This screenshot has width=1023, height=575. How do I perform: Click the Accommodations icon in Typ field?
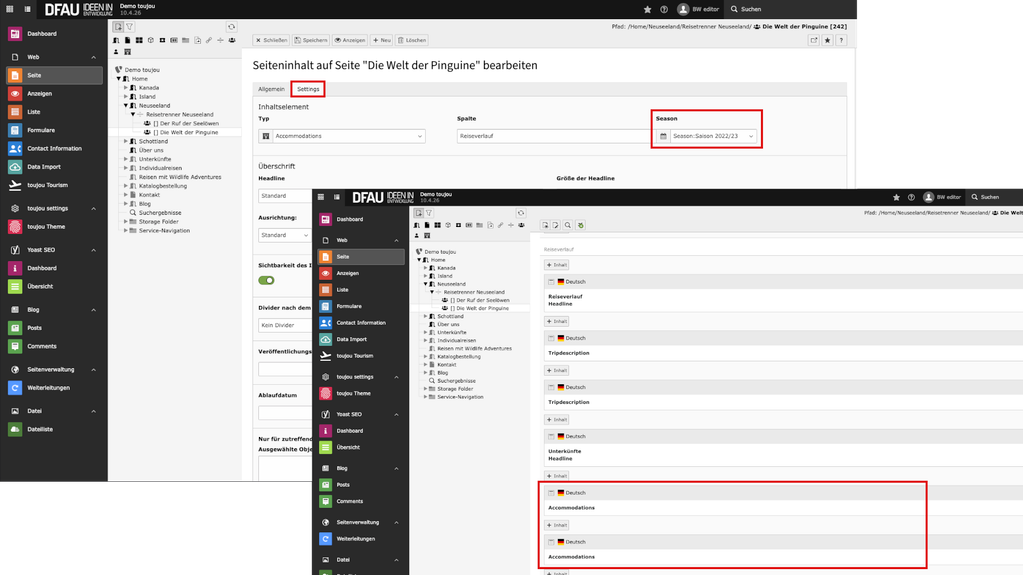pos(266,136)
